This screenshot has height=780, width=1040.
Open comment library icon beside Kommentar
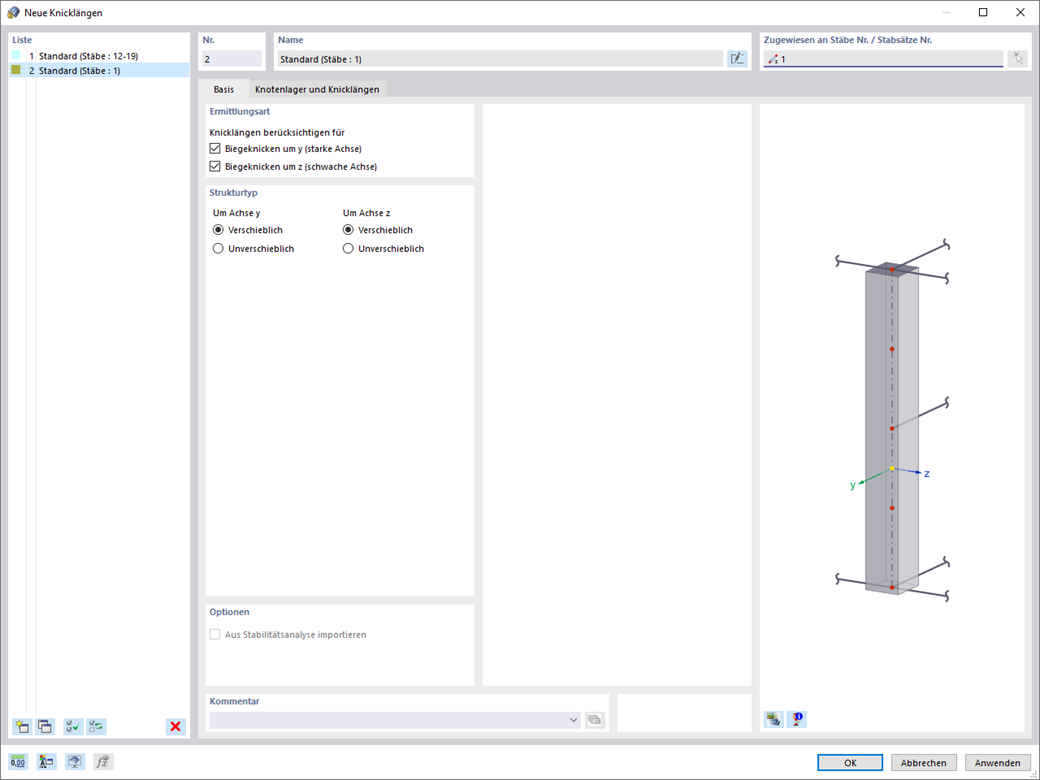pyautogui.click(x=595, y=720)
